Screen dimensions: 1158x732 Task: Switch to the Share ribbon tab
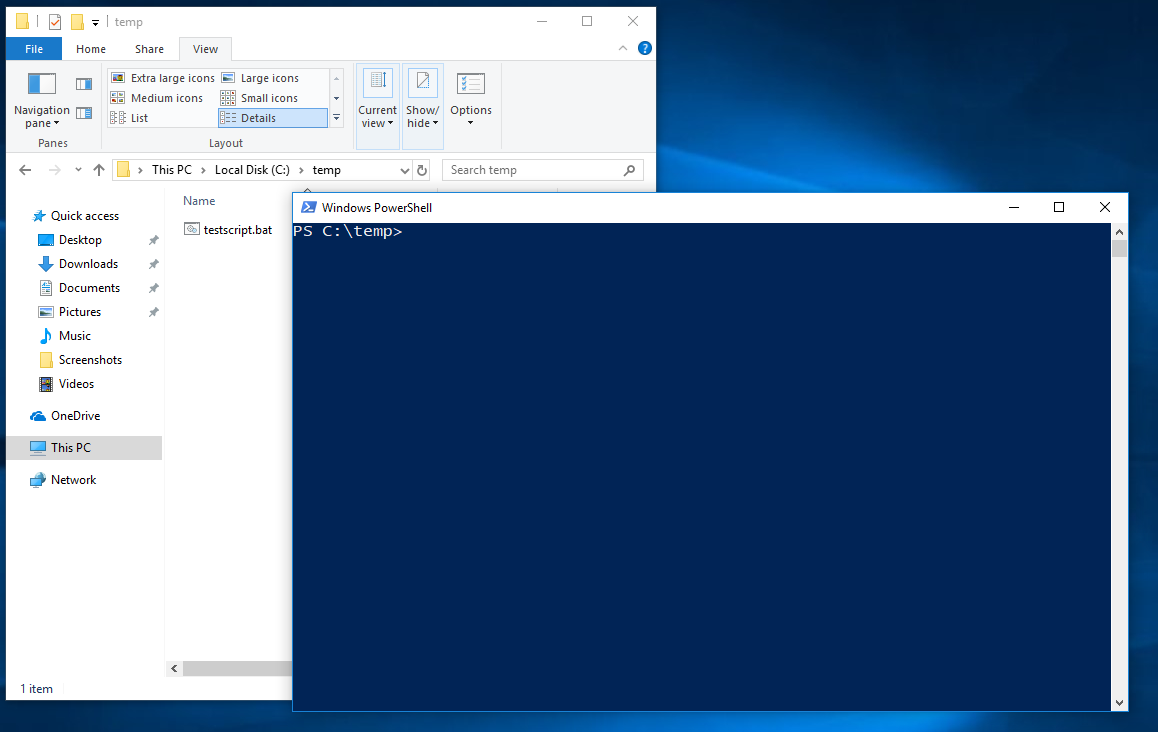[150, 49]
